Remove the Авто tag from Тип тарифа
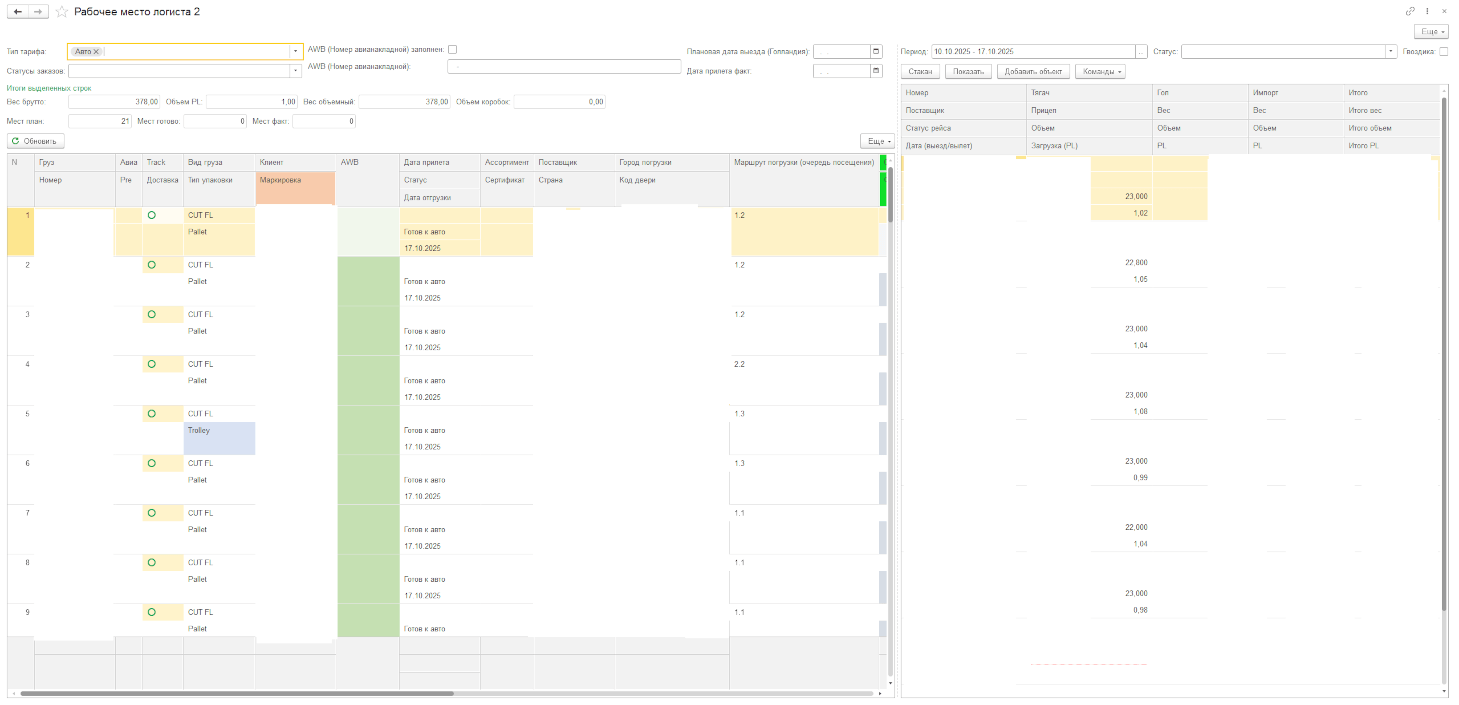 click(97, 51)
